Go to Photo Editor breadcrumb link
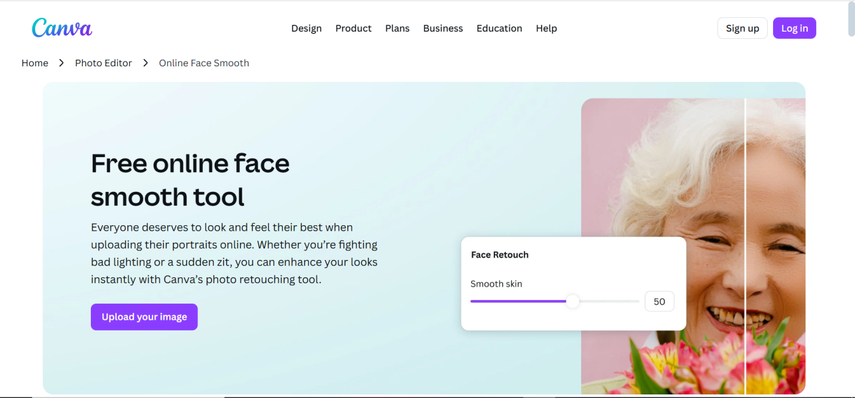 (x=104, y=63)
